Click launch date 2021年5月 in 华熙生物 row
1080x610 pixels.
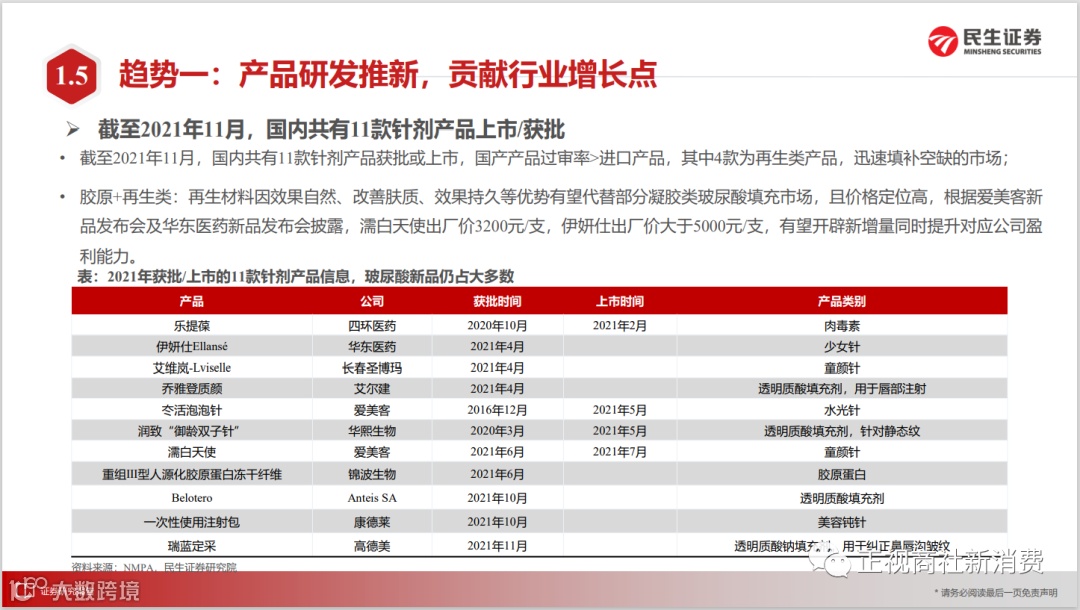pyautogui.click(x=620, y=431)
